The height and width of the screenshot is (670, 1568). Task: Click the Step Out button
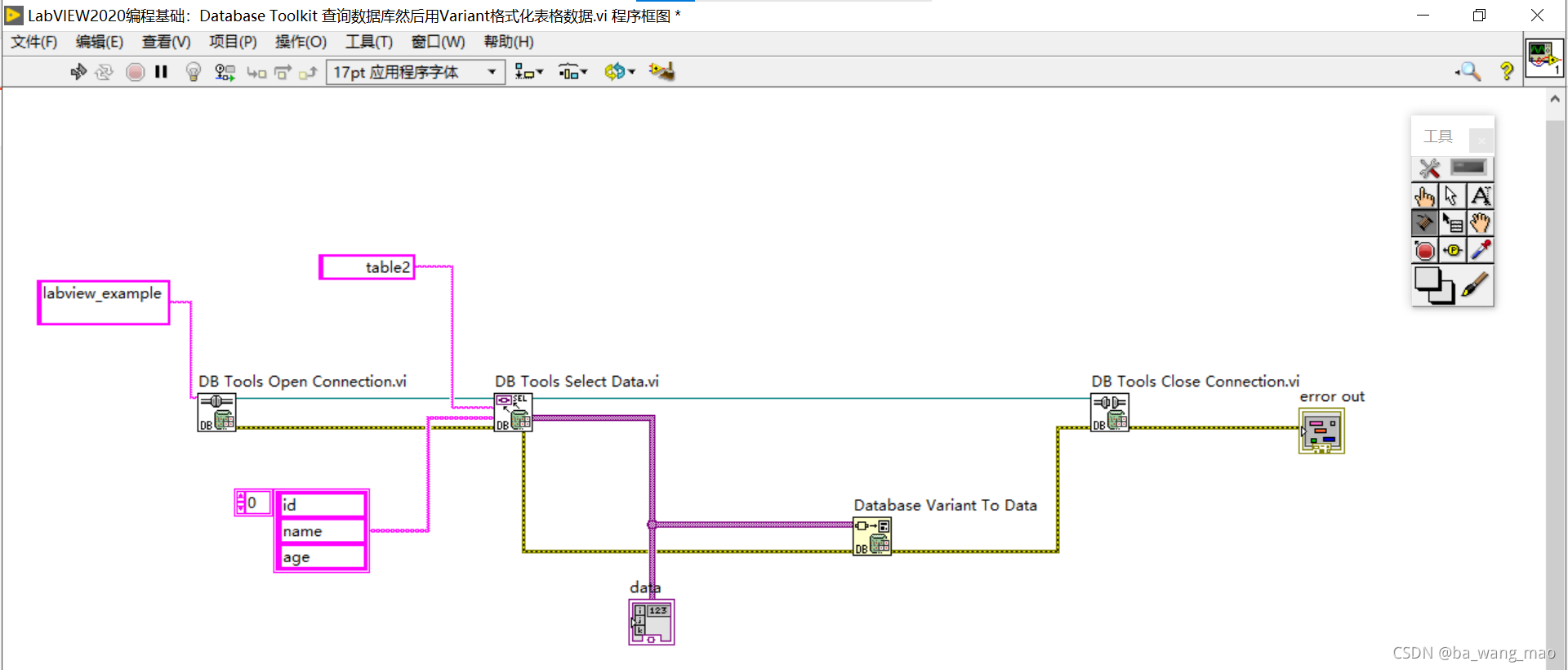(x=308, y=73)
